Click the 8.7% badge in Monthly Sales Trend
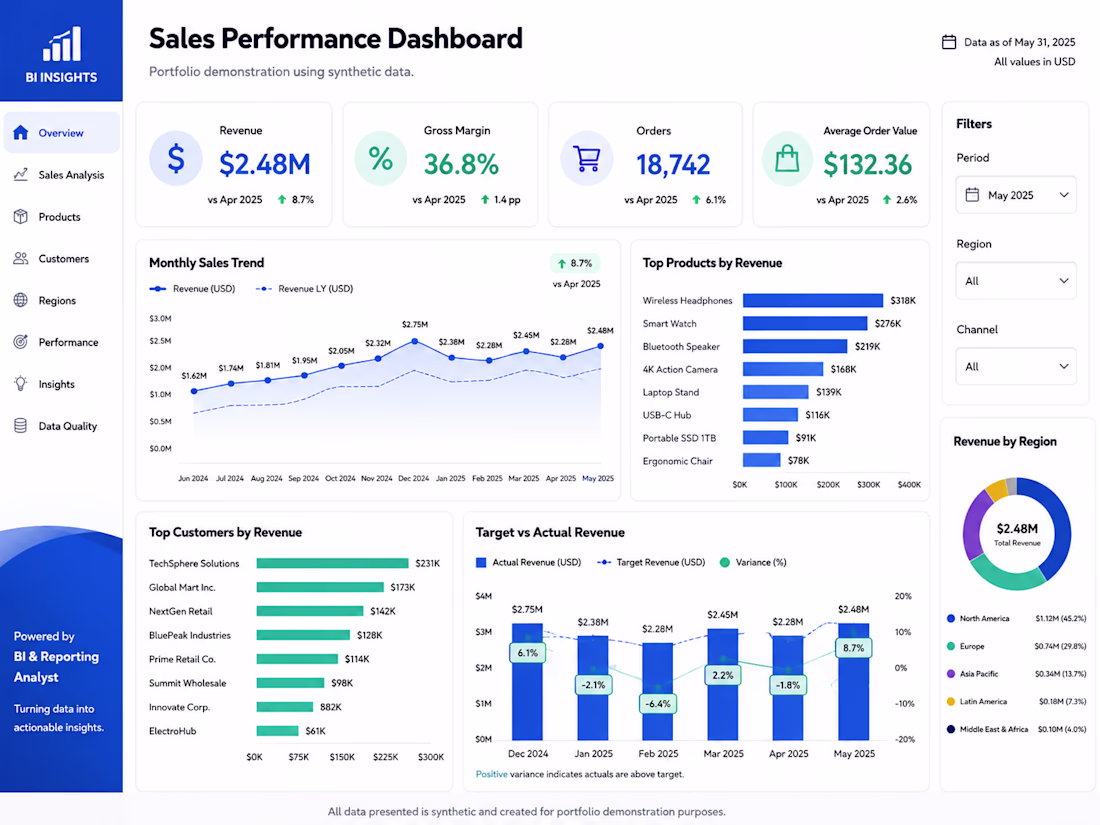Viewport: 1100px width, 825px height. click(575, 264)
